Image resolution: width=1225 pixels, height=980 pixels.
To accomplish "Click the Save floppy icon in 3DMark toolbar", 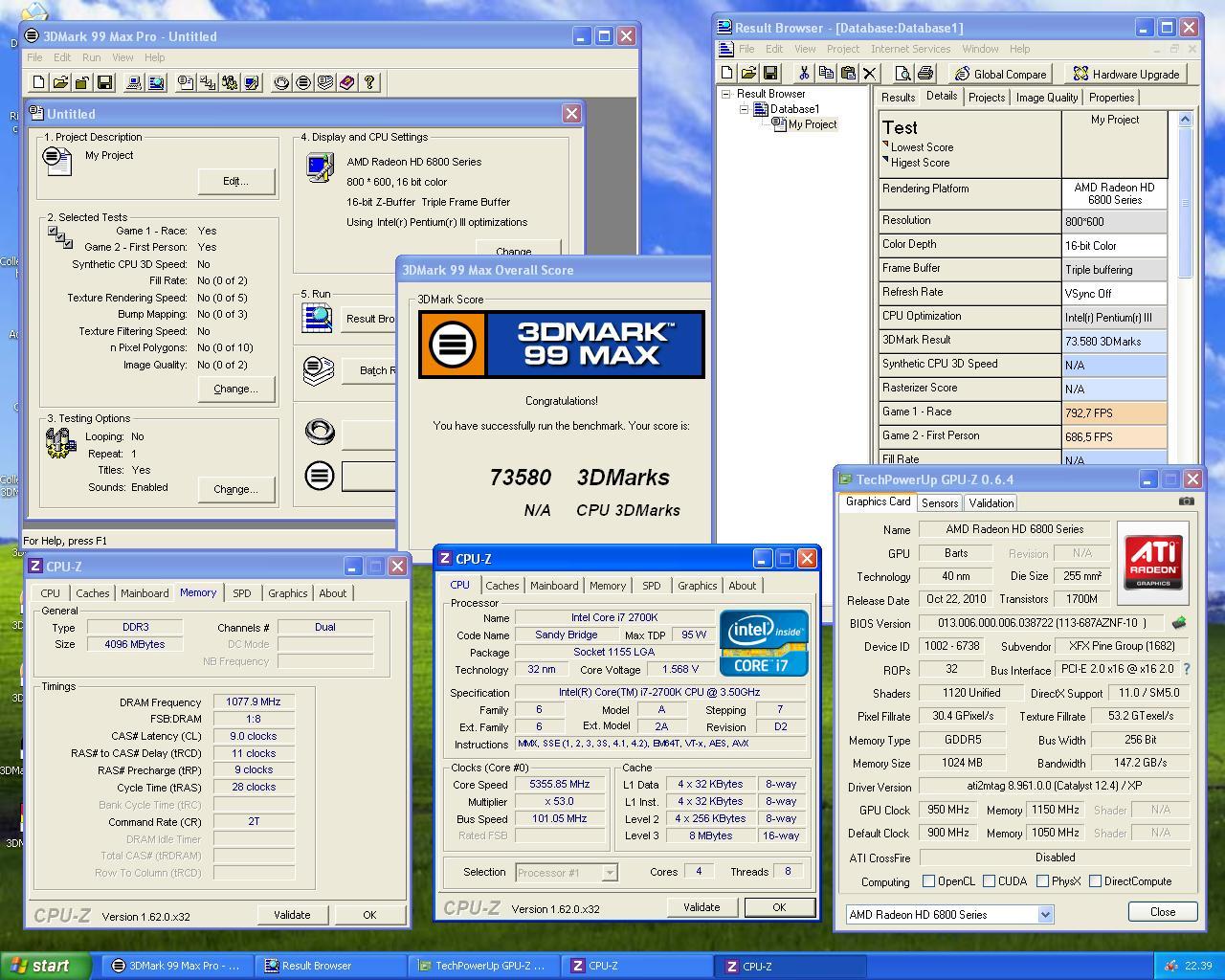I will 104,83.
